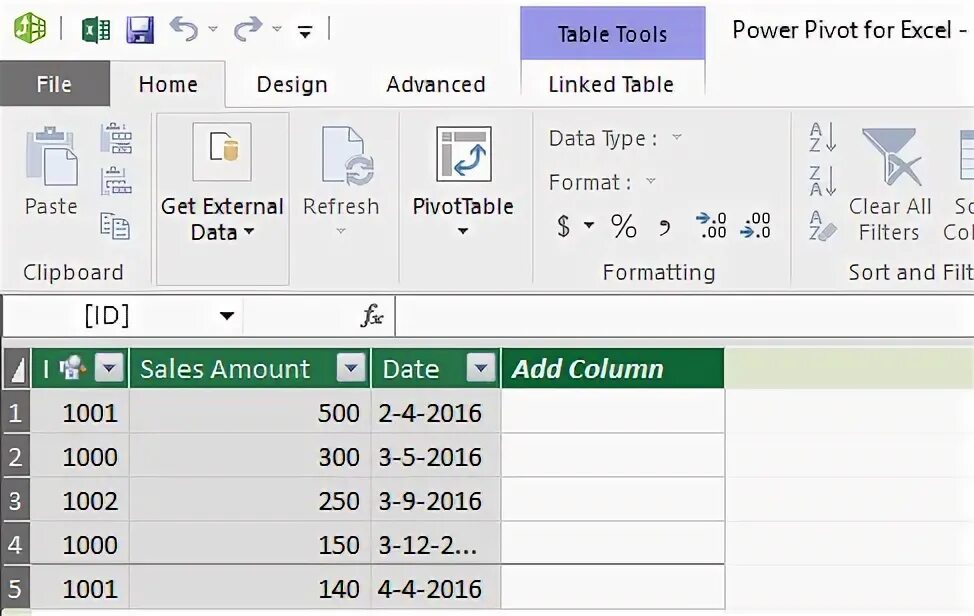This screenshot has height=616, width=974.
Task: Switch to the Design tab
Action: click(x=292, y=84)
